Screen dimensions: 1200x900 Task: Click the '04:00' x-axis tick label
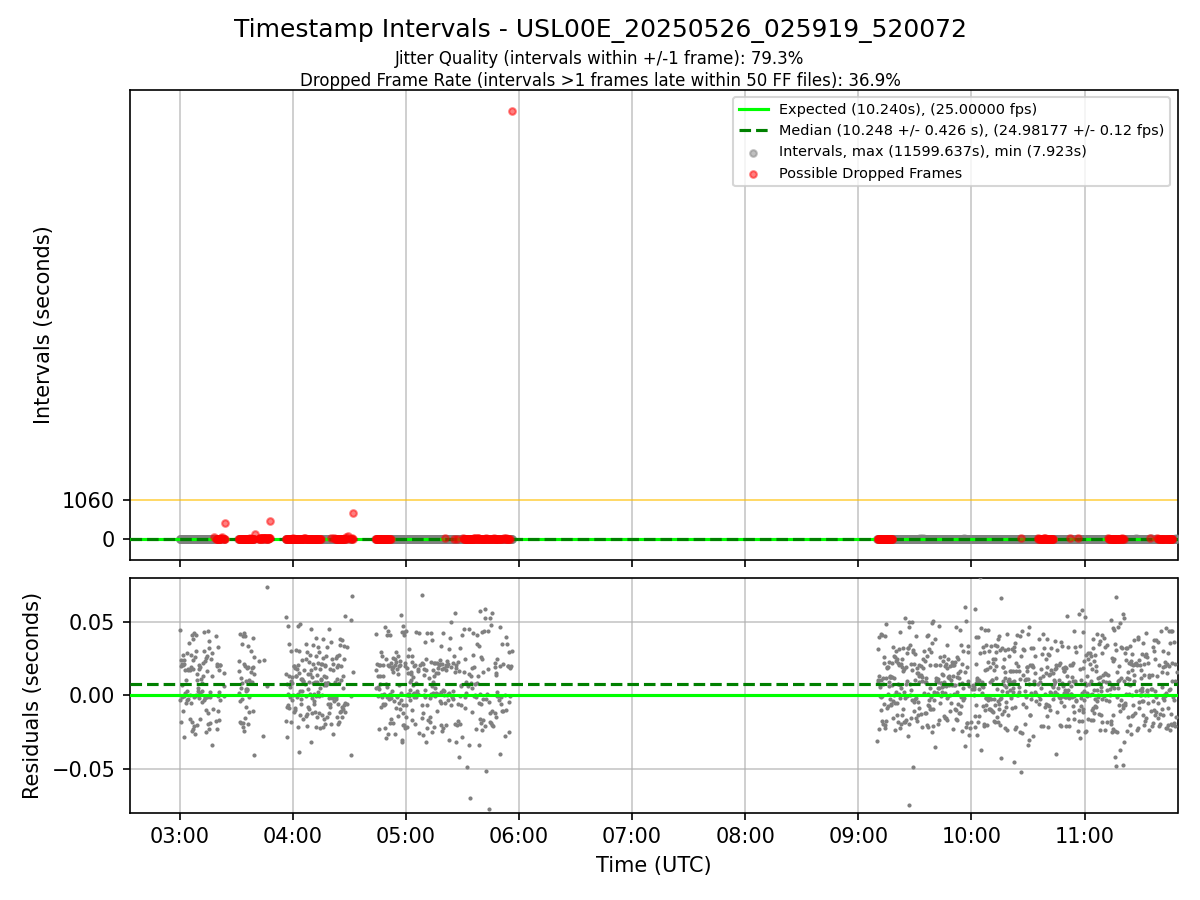[293, 835]
